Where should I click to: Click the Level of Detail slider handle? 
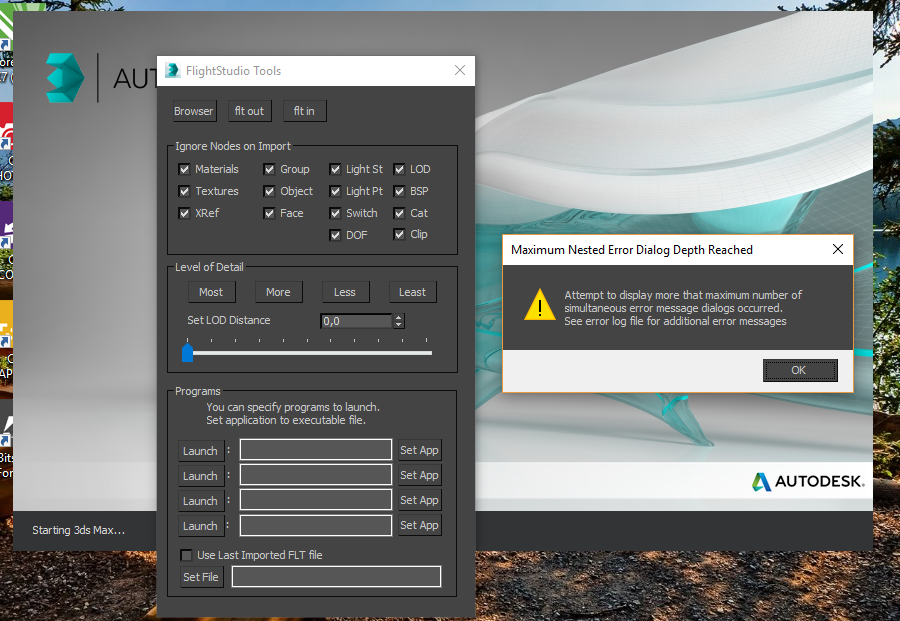point(187,352)
